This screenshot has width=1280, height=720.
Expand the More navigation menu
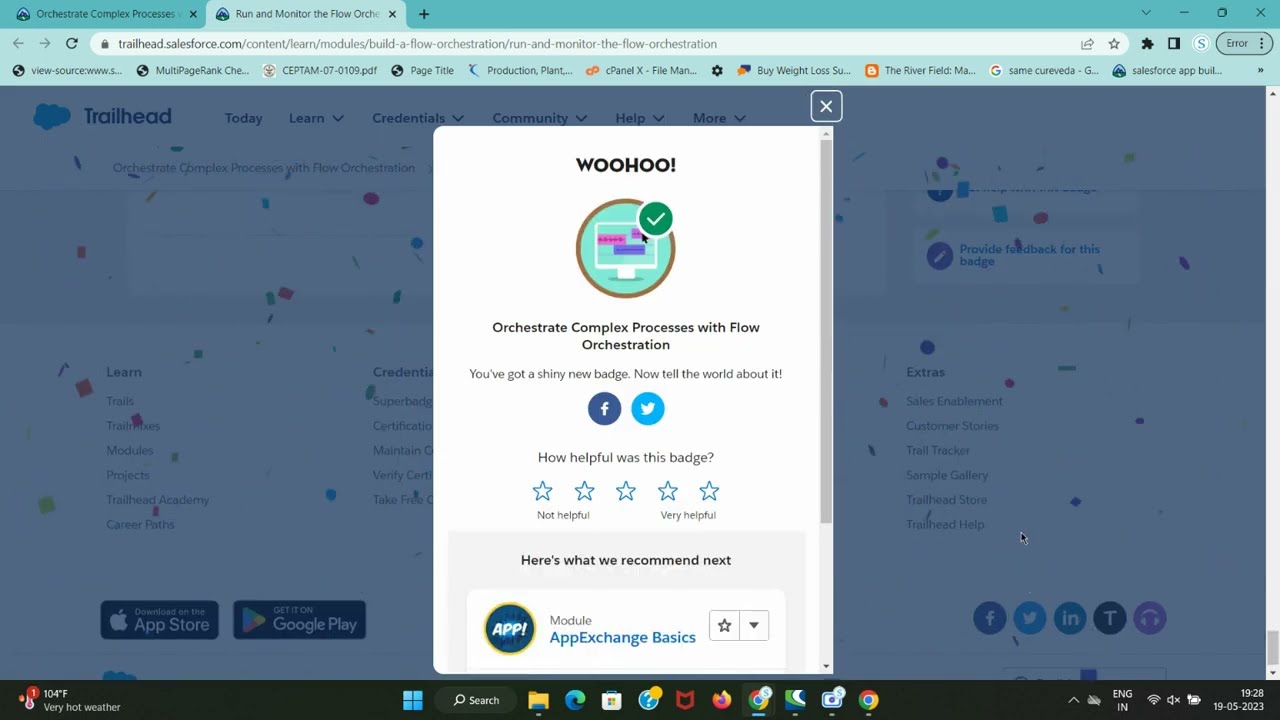point(719,118)
